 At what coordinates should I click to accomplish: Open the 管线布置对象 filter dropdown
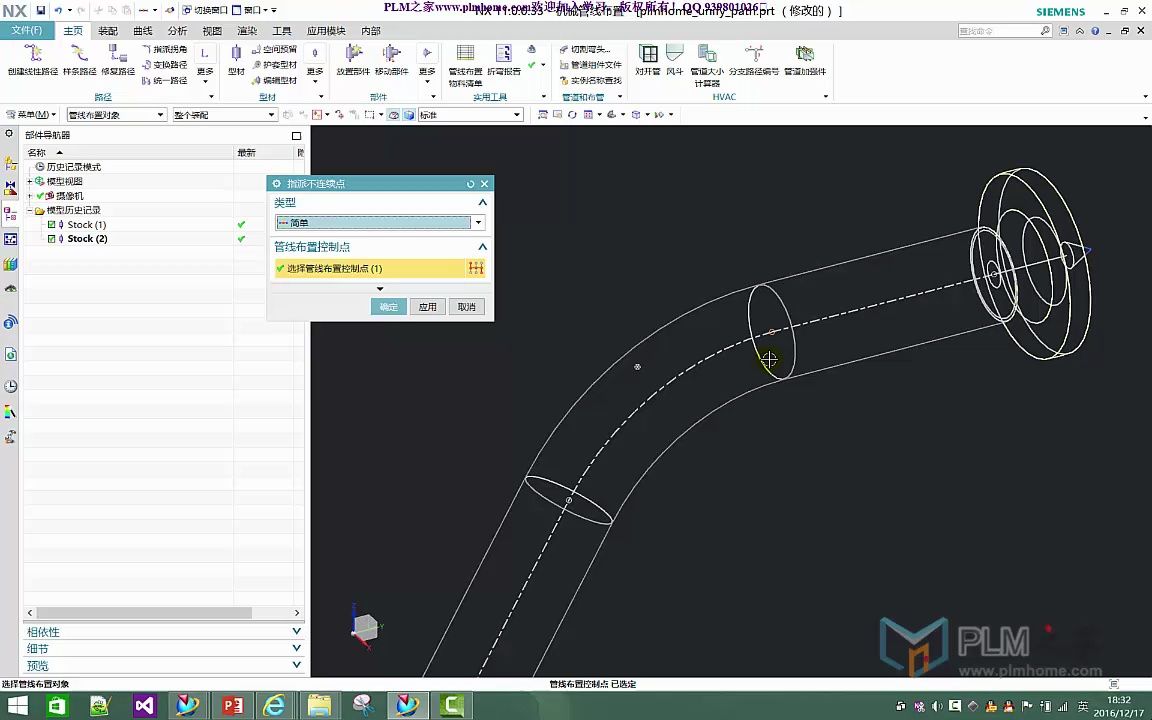tap(117, 115)
